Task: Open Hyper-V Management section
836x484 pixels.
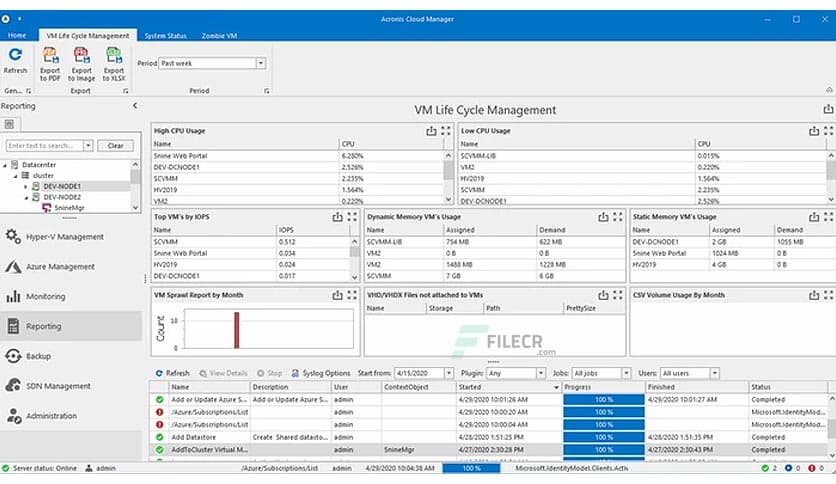Action: [x=71, y=237]
